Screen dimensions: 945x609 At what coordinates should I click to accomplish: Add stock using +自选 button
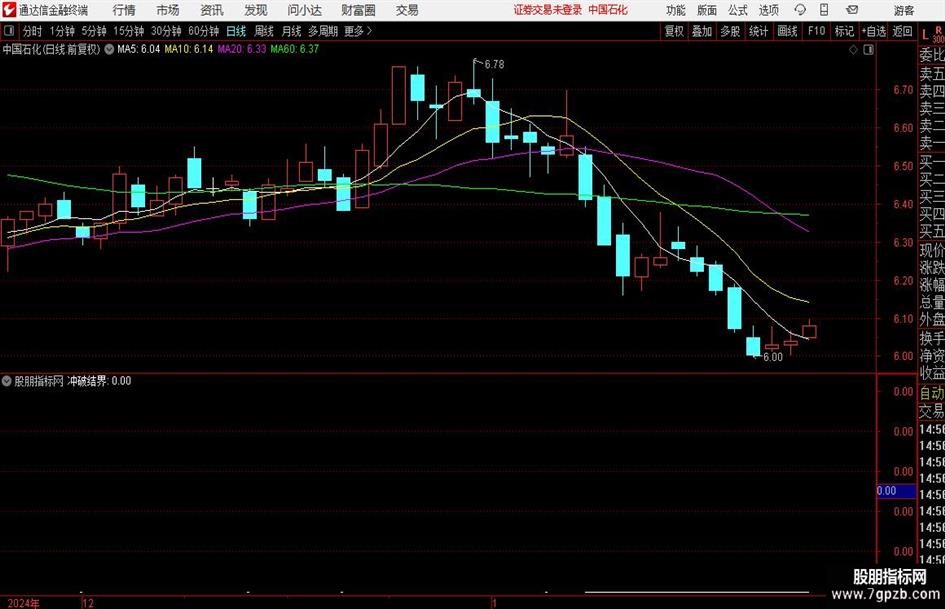[x=873, y=31]
